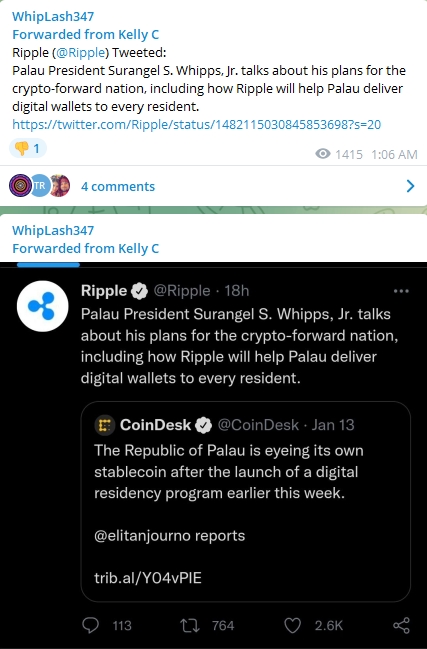Expand comments using the right chevron arrow
The height and width of the screenshot is (649, 427).
pos(410,186)
